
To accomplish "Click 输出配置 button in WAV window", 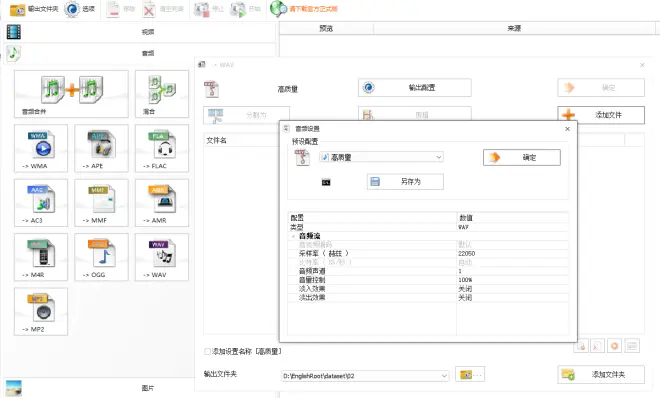I will (415, 88).
